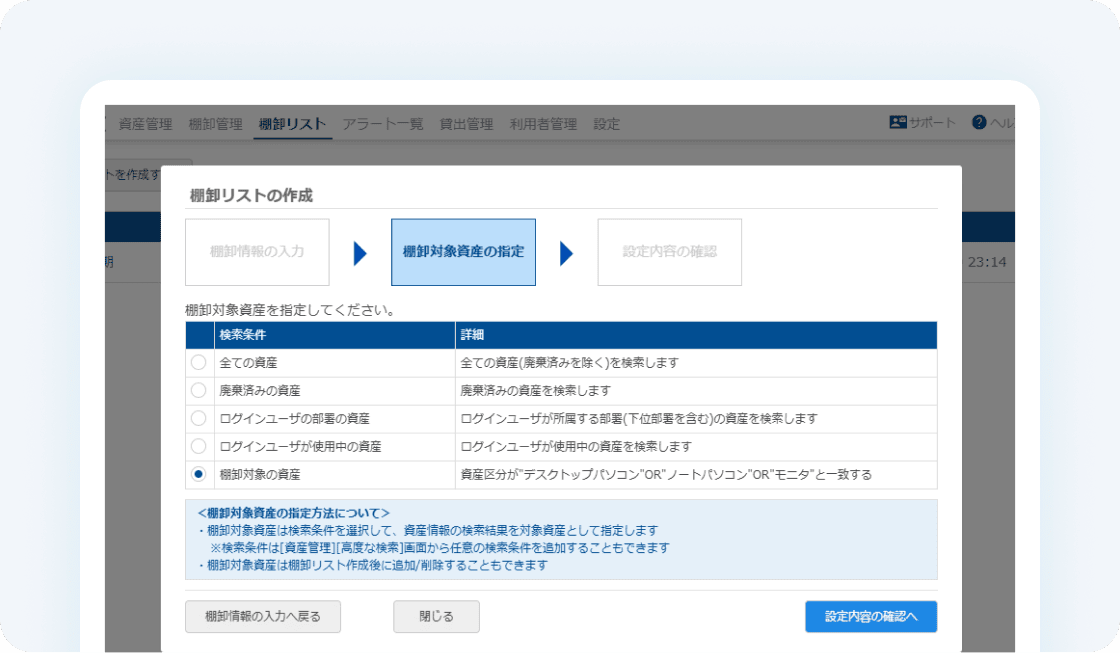Screen dimensions: 1120x653
Task: Select the 廃棄済みの資産 radio button
Action: (199, 391)
